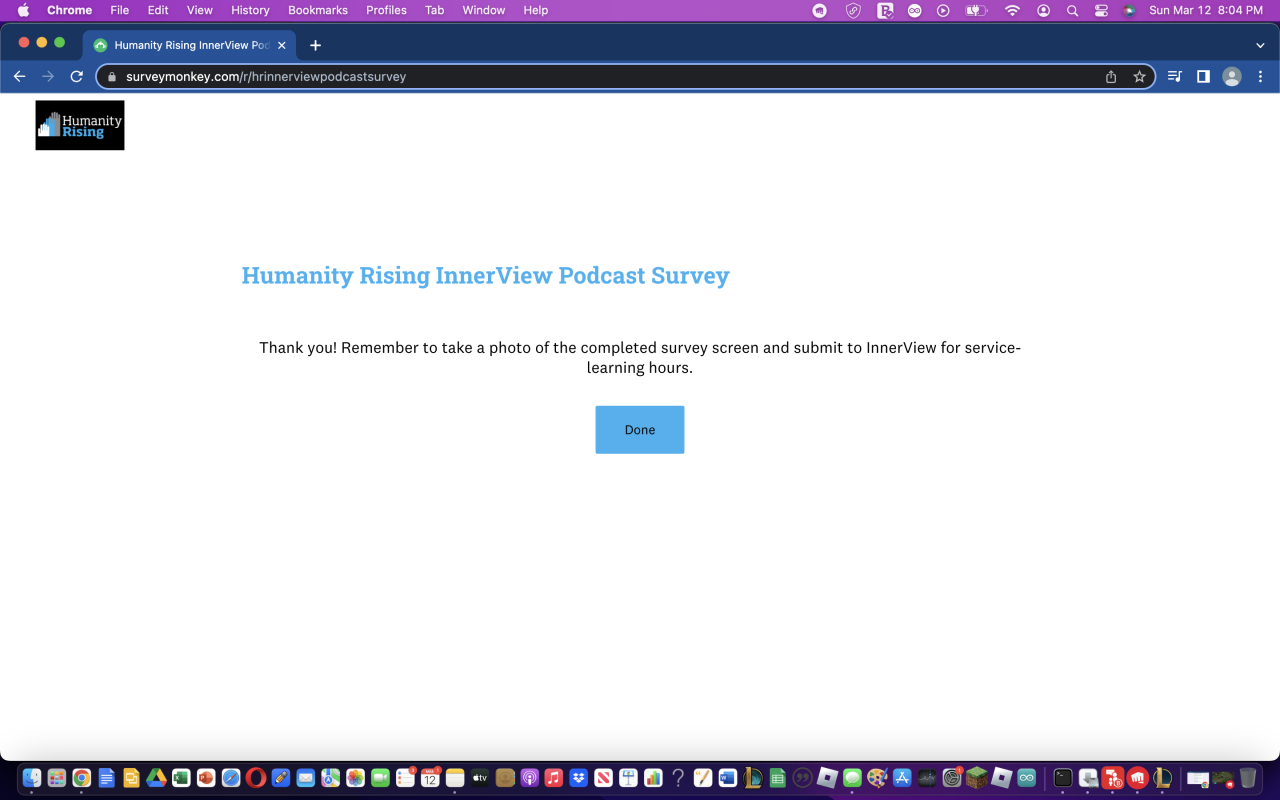Open the Bookmarks menu

tap(318, 10)
